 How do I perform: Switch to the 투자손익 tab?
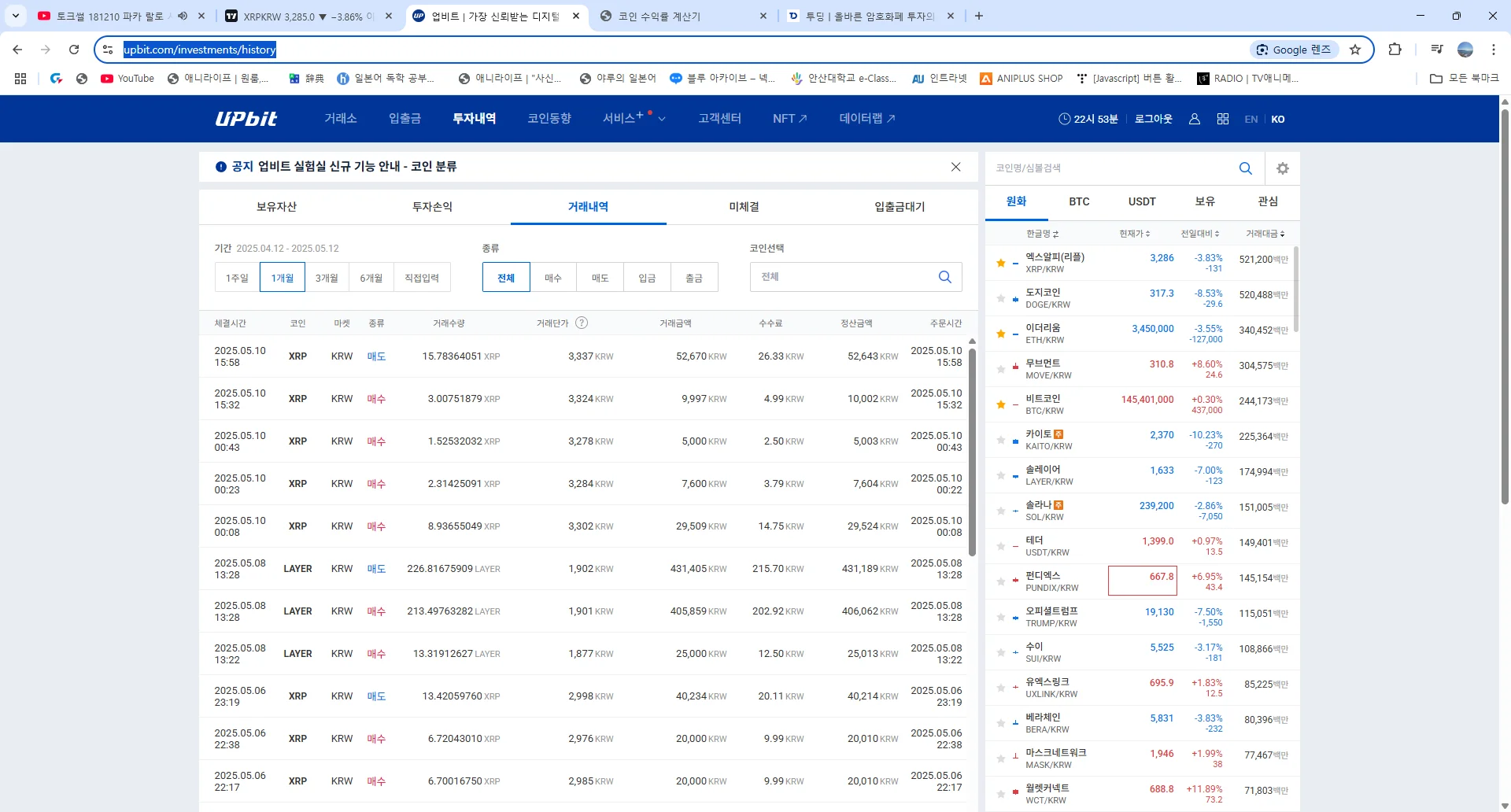tap(432, 207)
